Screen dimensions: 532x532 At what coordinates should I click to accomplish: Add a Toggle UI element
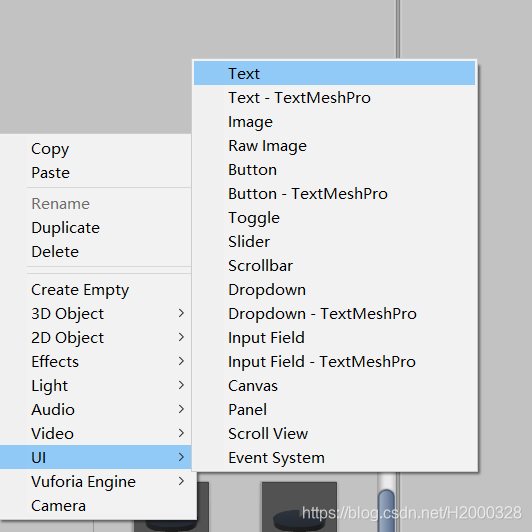tap(334, 217)
